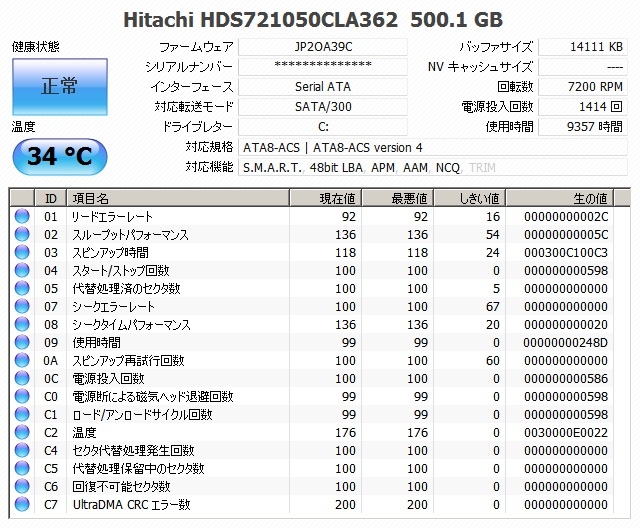Viewport: 640px width, 528px height.
Task: Click the 9357 時間 usage hours field
Action: (x=583, y=126)
